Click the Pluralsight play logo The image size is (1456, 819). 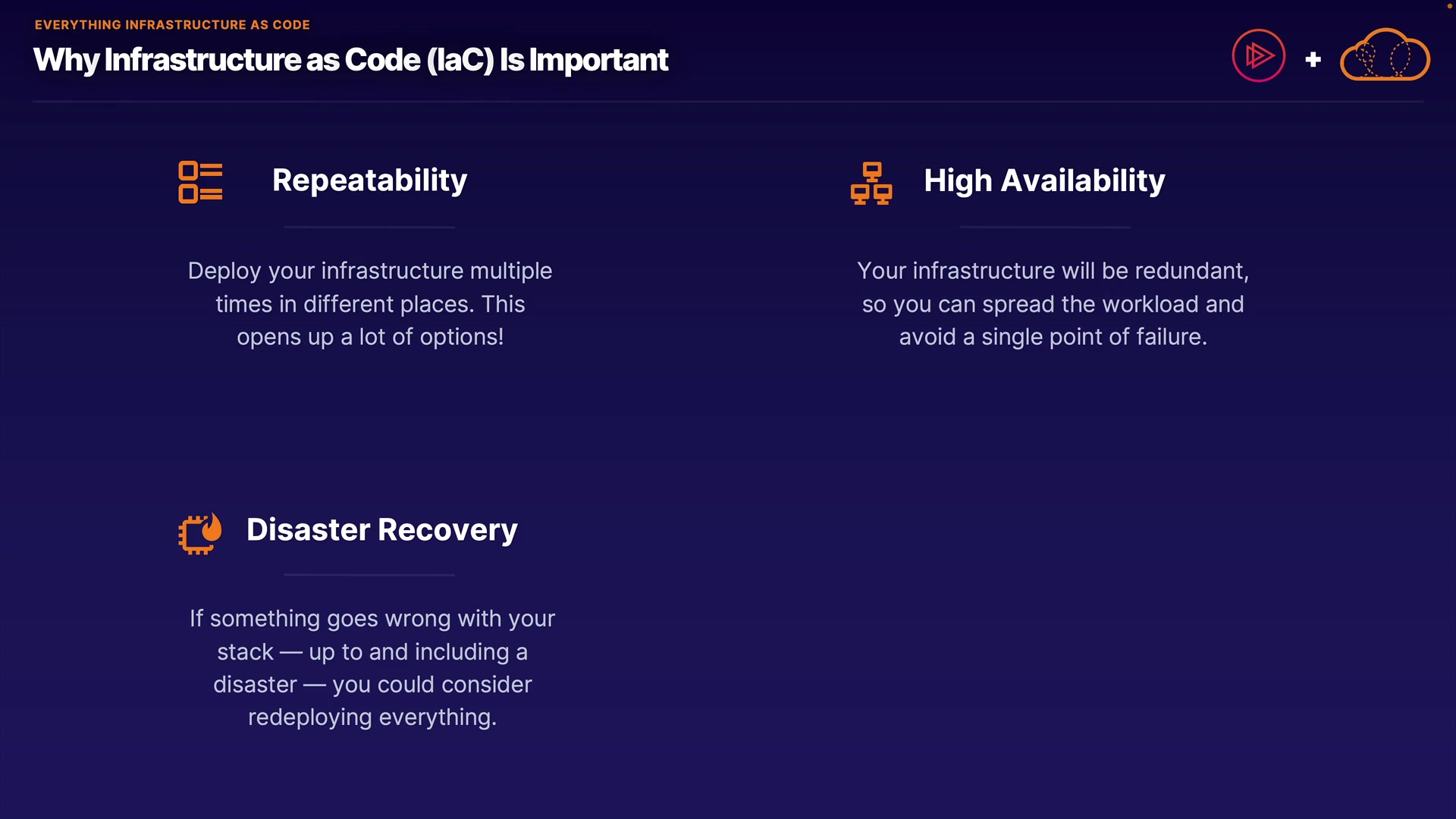[x=1258, y=55]
